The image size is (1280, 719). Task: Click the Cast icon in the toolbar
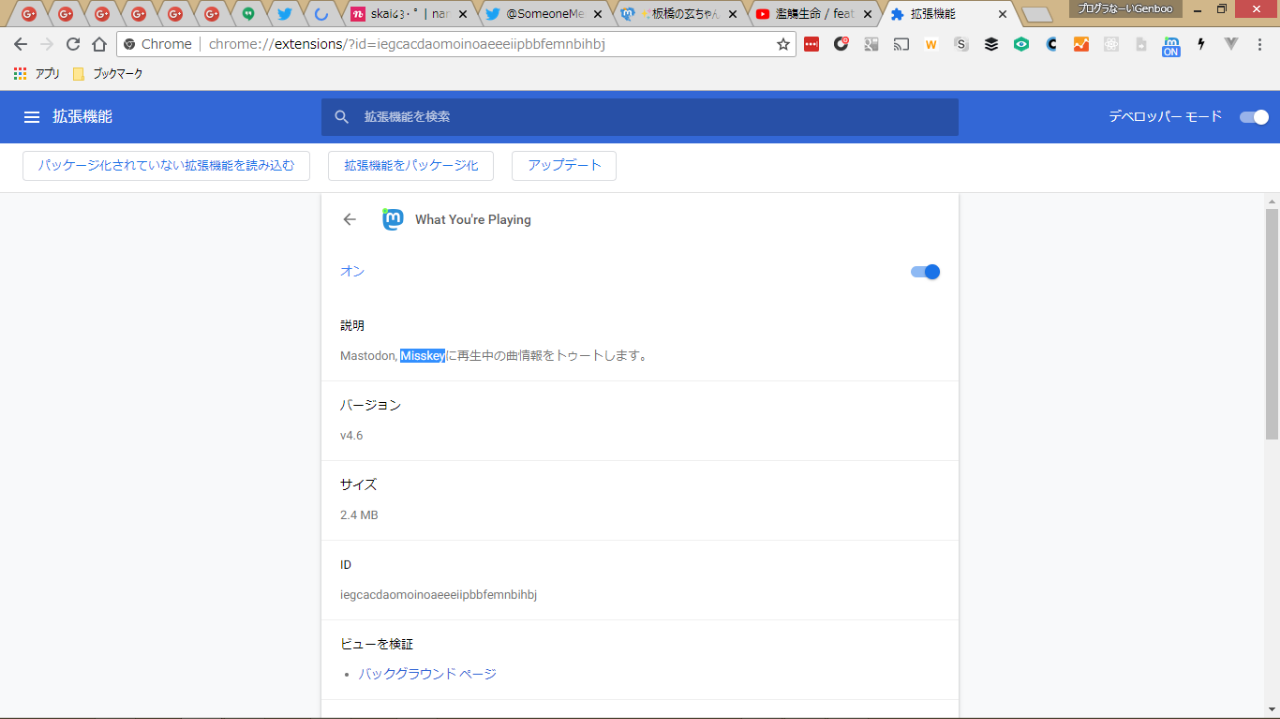pos(901,44)
